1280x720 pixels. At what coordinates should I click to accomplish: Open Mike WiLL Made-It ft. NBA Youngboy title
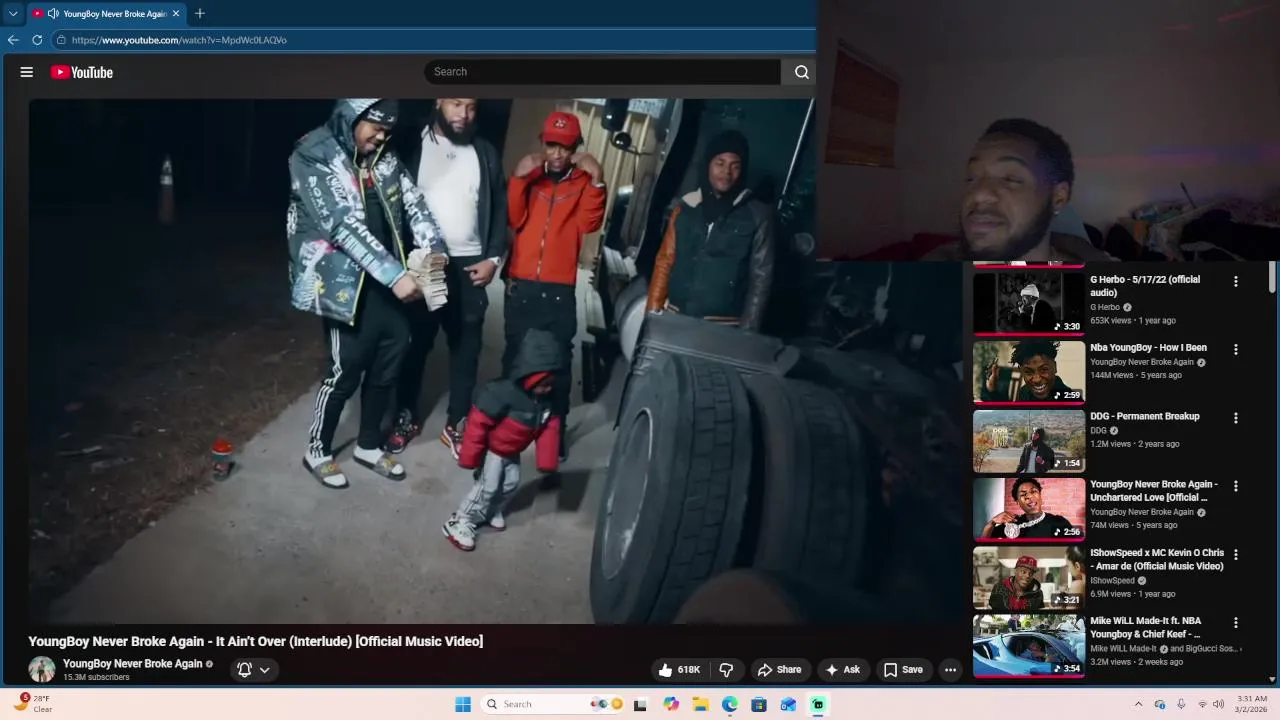click(x=1146, y=628)
